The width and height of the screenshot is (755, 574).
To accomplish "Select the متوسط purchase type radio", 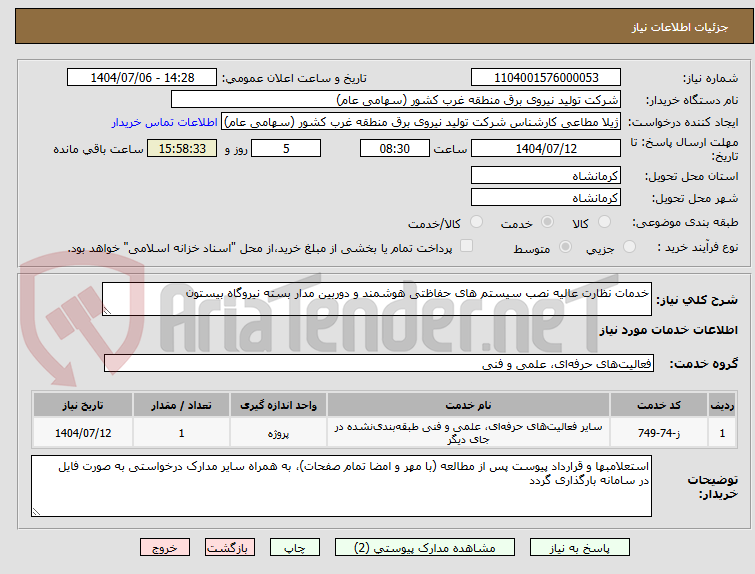I will pyautogui.click(x=565, y=247).
